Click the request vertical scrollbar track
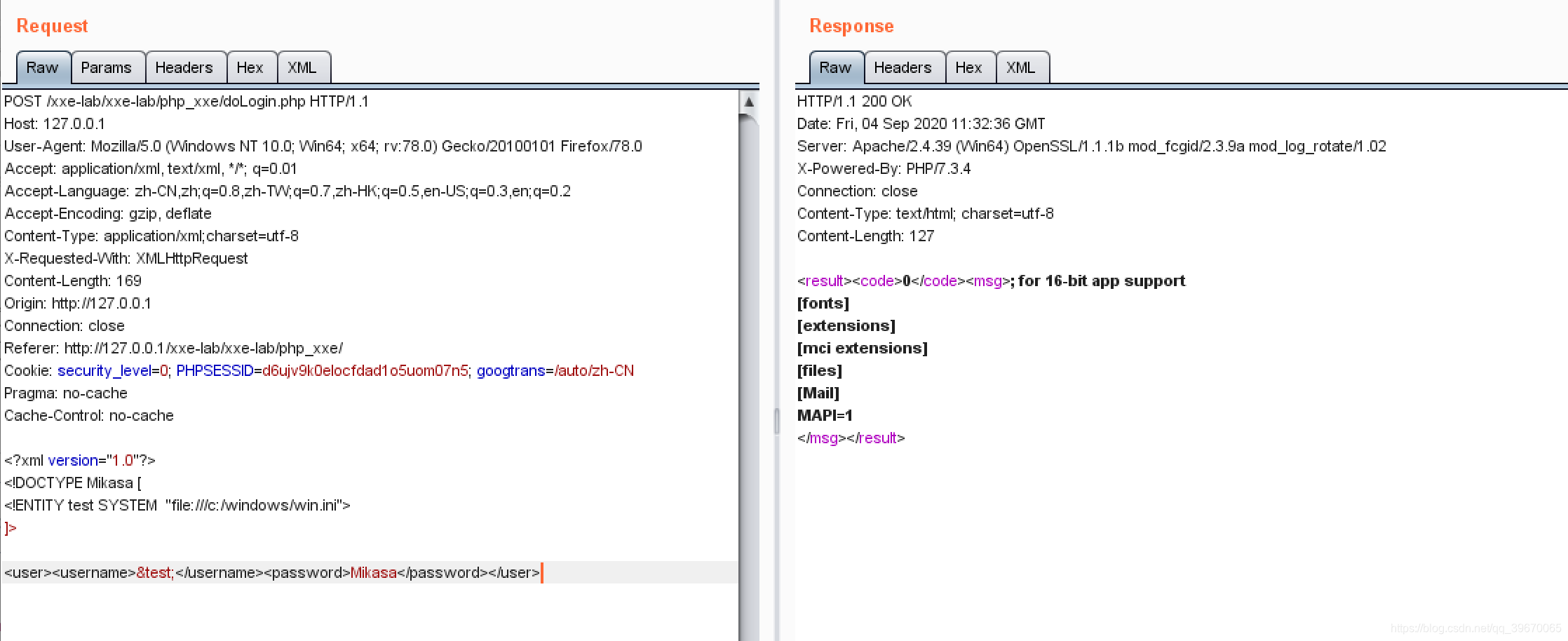 coord(749,379)
